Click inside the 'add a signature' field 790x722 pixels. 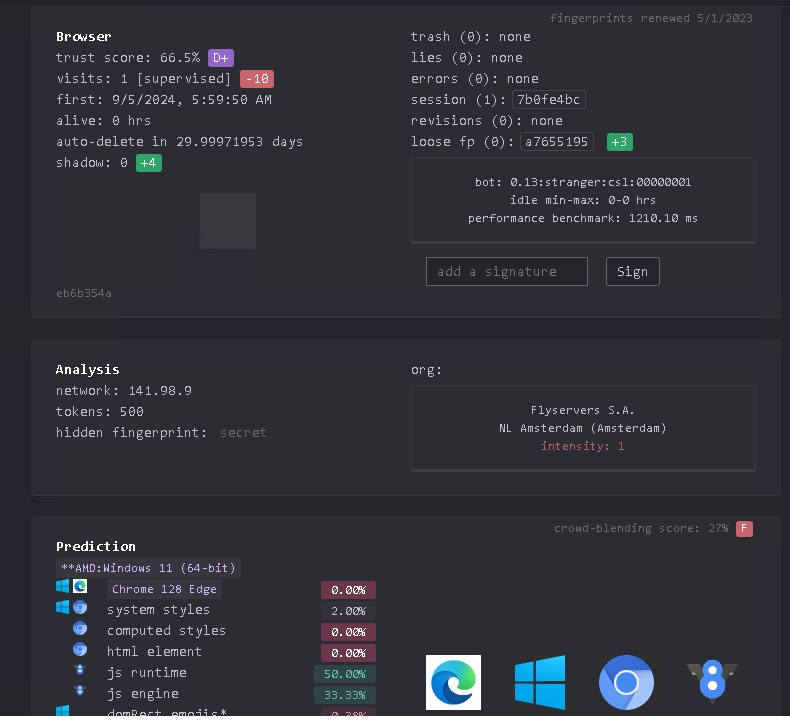point(506,271)
